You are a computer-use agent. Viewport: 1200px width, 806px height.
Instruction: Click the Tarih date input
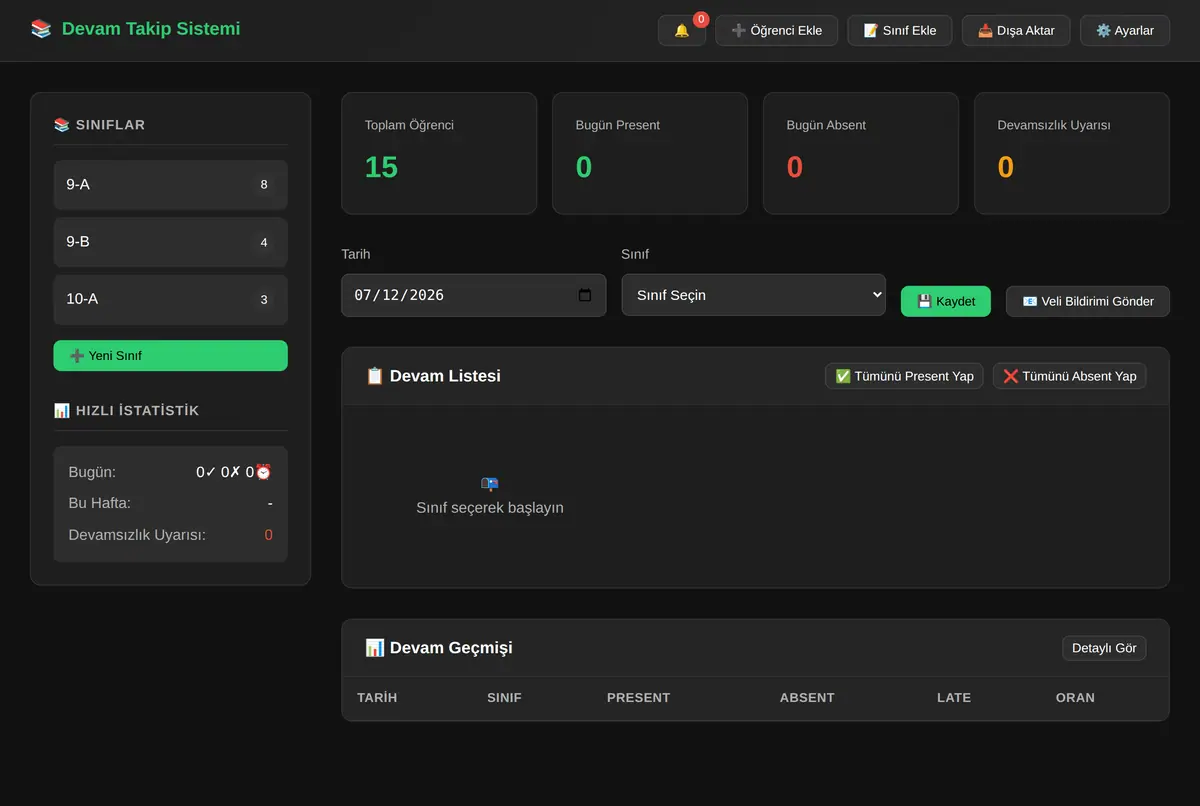coord(473,295)
